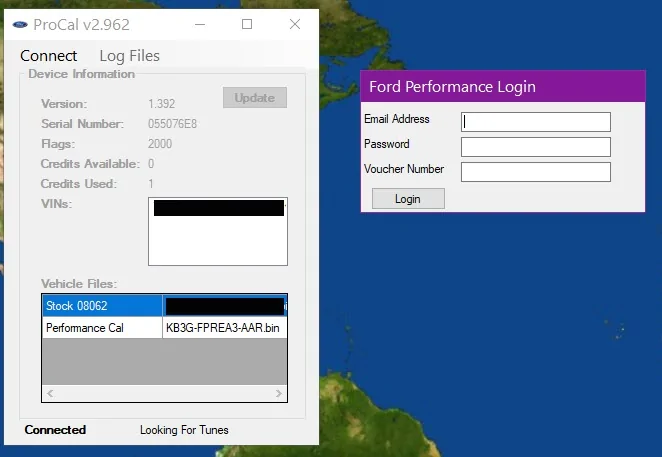Focus the Password input field
The height and width of the screenshot is (457, 662).
[536, 147]
